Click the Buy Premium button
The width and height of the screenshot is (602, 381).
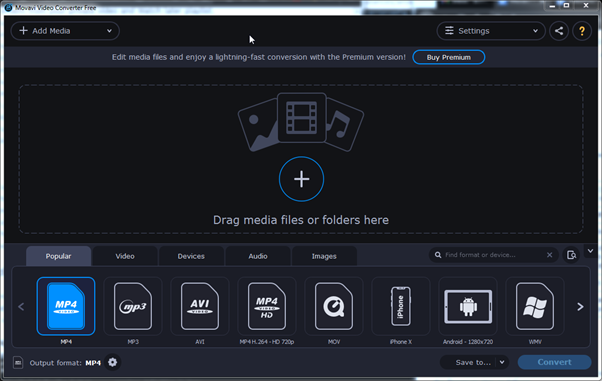pyautogui.click(x=448, y=57)
